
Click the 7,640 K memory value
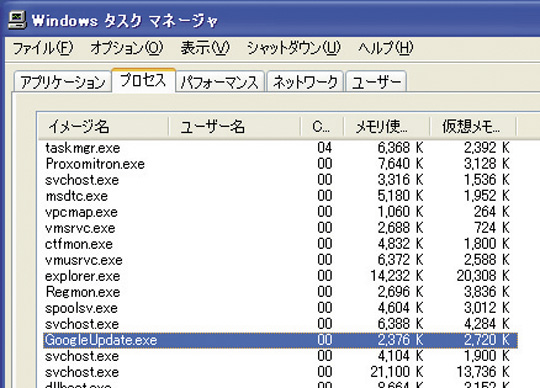(x=401, y=164)
